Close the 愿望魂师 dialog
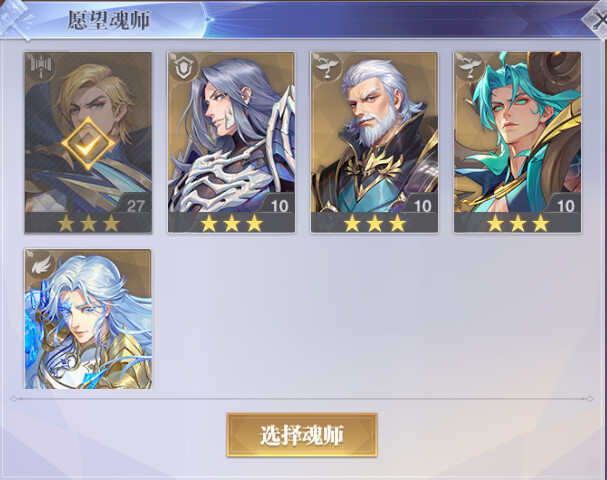The width and height of the screenshot is (607, 480). click(x=596, y=20)
